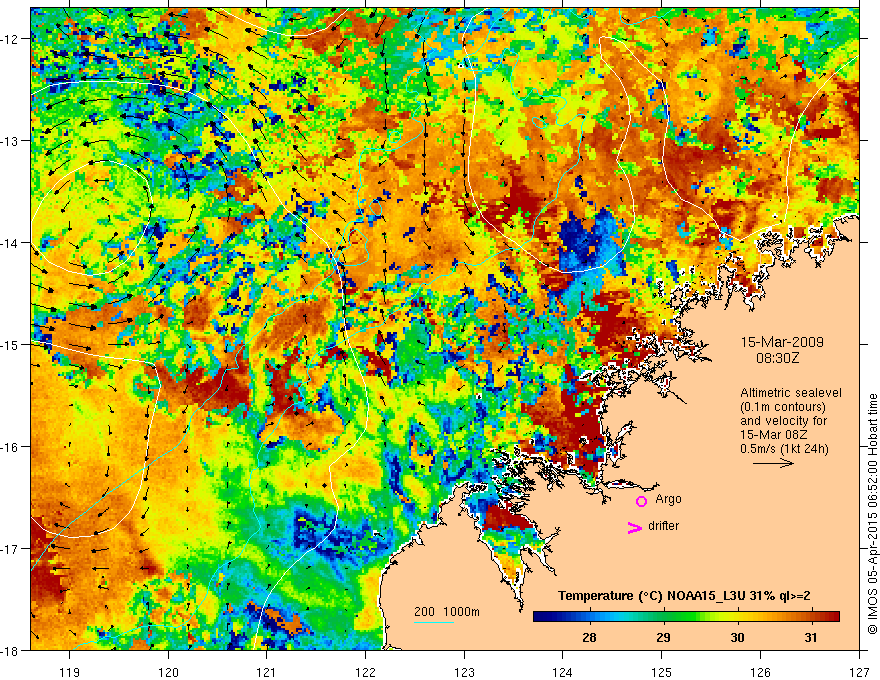The width and height of the screenshot is (880, 680).
Task: Click longitude axis label 125
Action: tap(662, 672)
